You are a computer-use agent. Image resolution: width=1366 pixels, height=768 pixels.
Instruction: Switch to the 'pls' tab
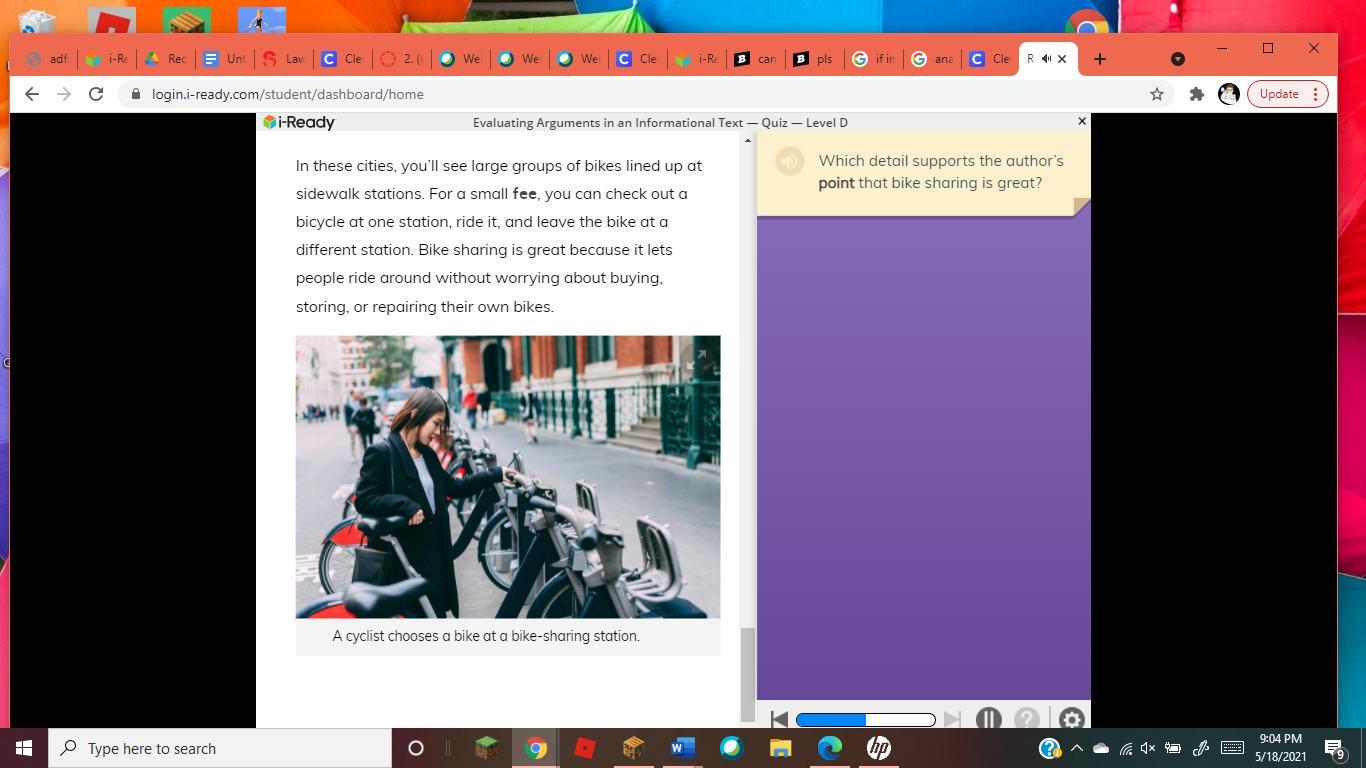click(x=815, y=59)
